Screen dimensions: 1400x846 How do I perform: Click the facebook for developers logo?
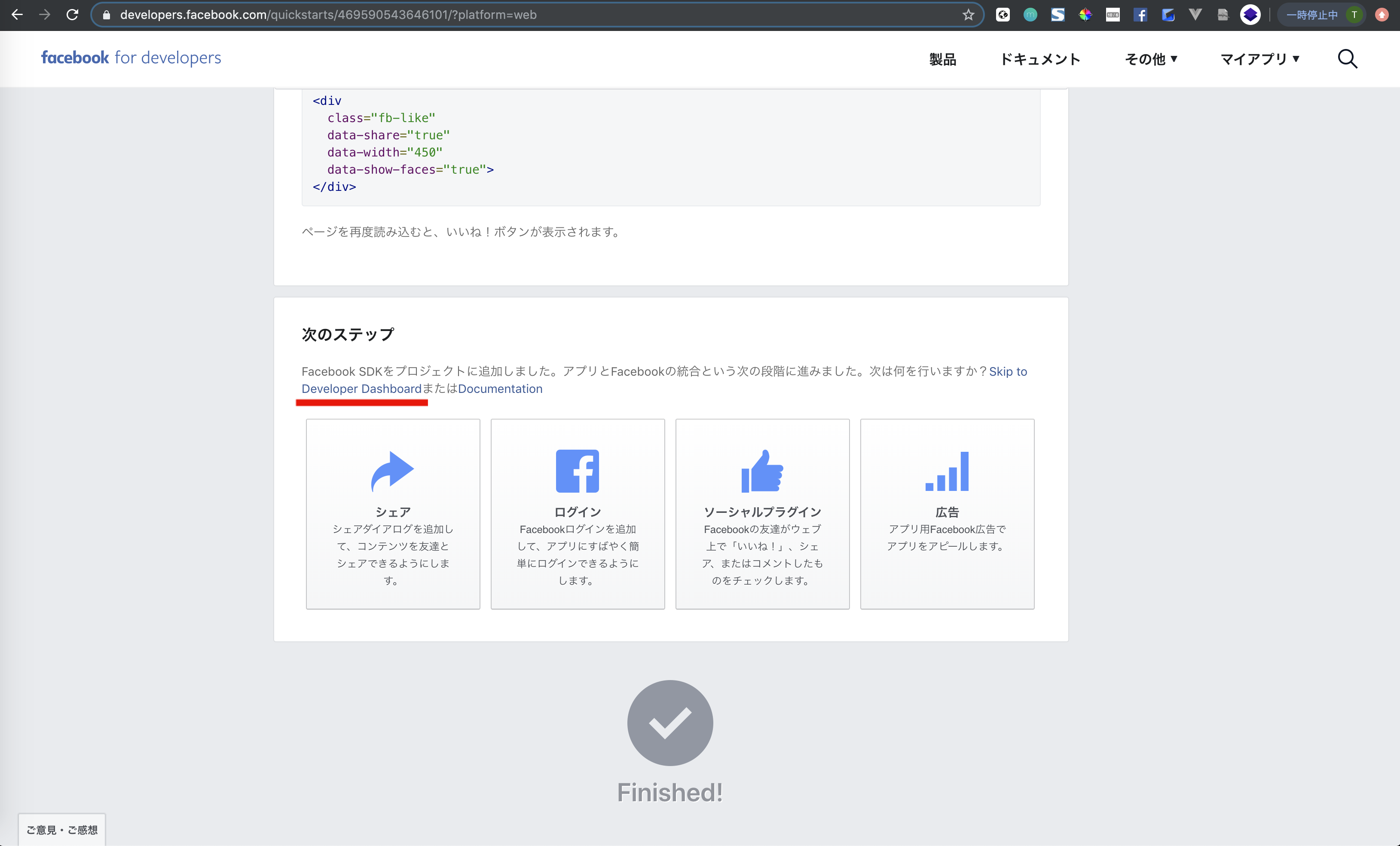tap(131, 58)
